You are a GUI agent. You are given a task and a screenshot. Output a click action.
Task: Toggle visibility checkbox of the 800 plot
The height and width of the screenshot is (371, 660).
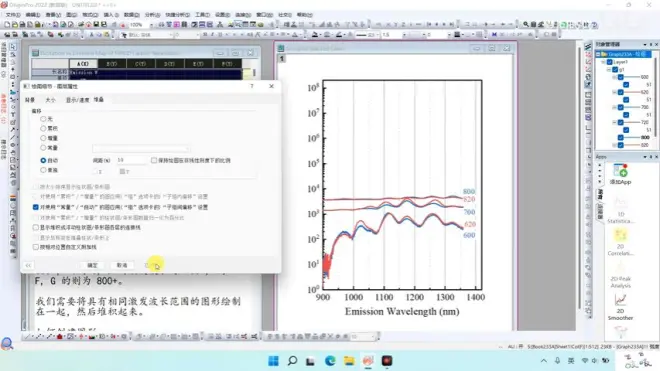pyautogui.click(x=620, y=137)
